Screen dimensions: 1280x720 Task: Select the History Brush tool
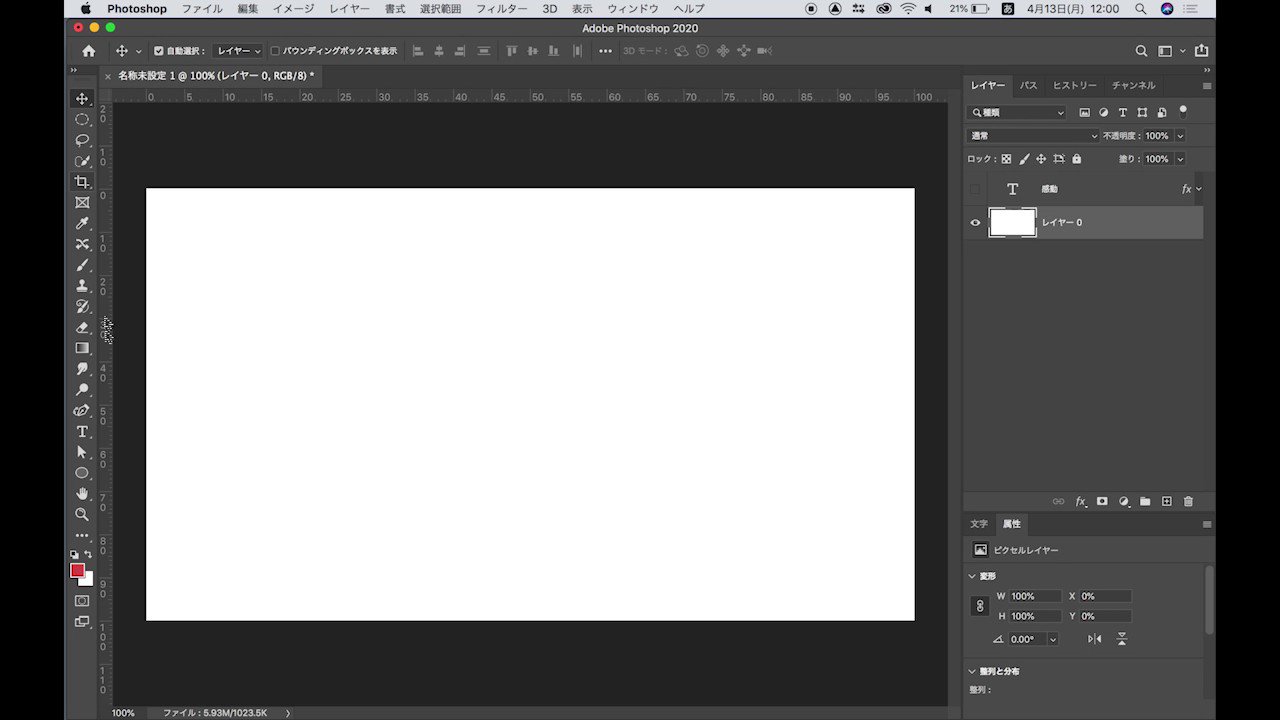tap(82, 307)
